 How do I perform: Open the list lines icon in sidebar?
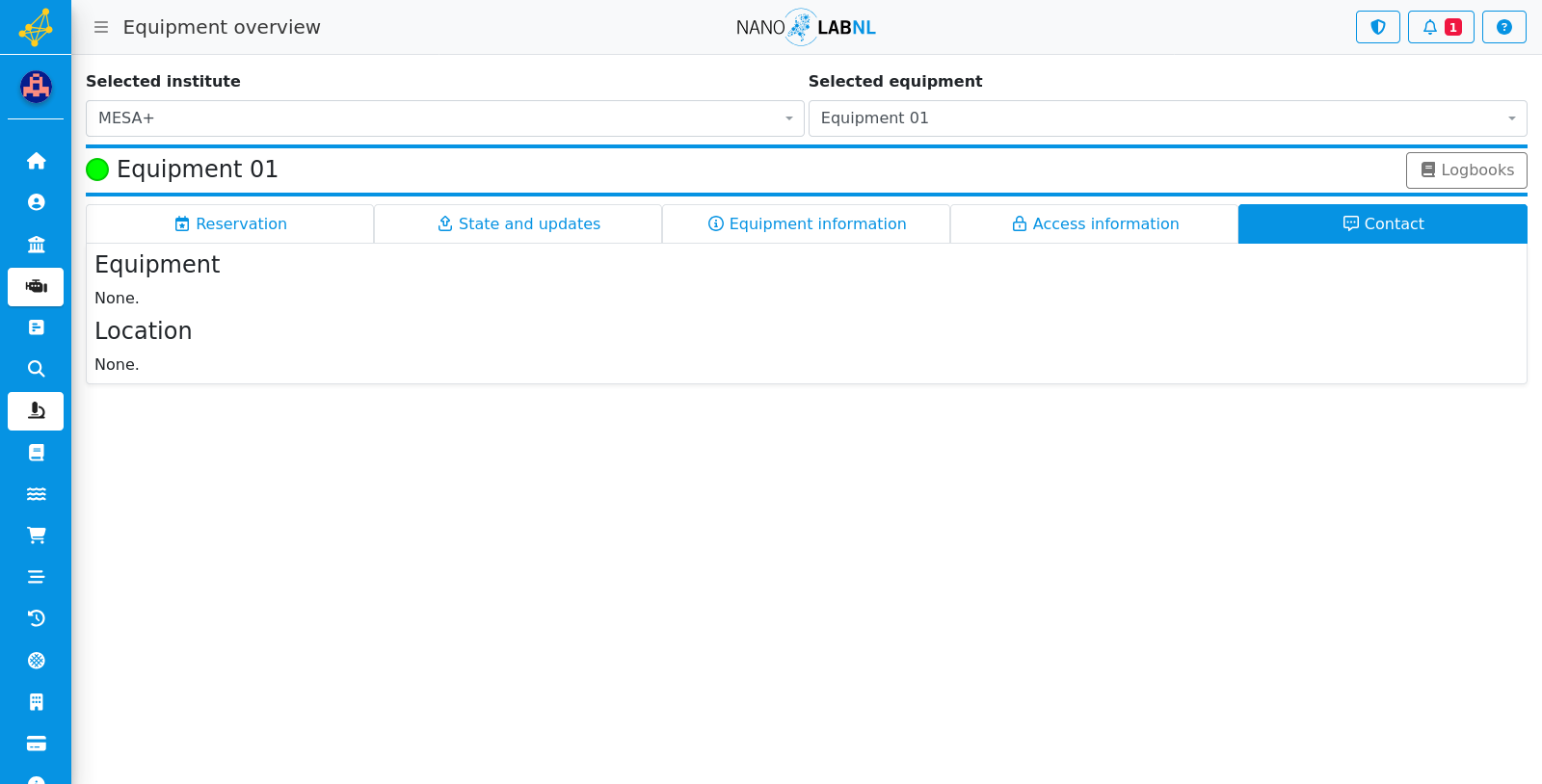pyautogui.click(x=36, y=577)
